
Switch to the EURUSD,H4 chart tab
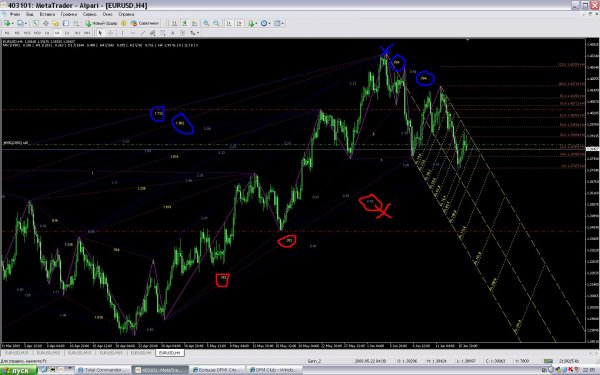tap(170, 353)
